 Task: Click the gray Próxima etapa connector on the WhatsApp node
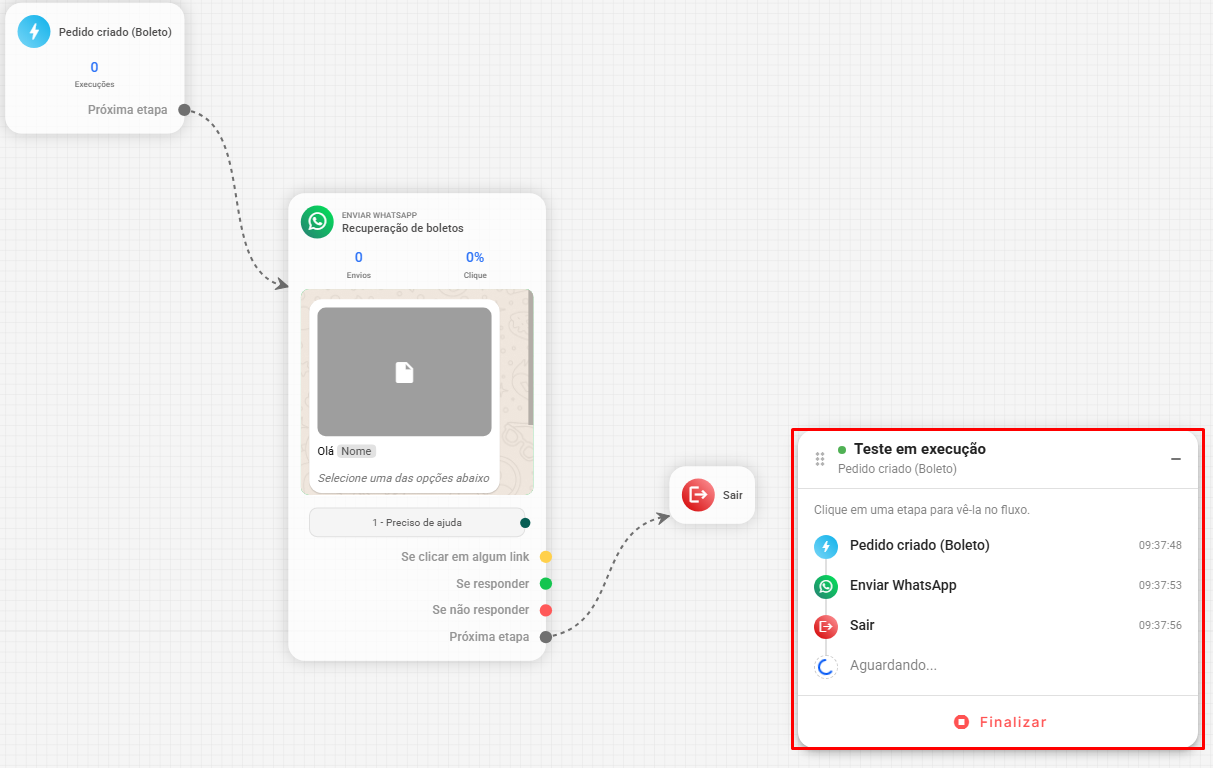(546, 637)
